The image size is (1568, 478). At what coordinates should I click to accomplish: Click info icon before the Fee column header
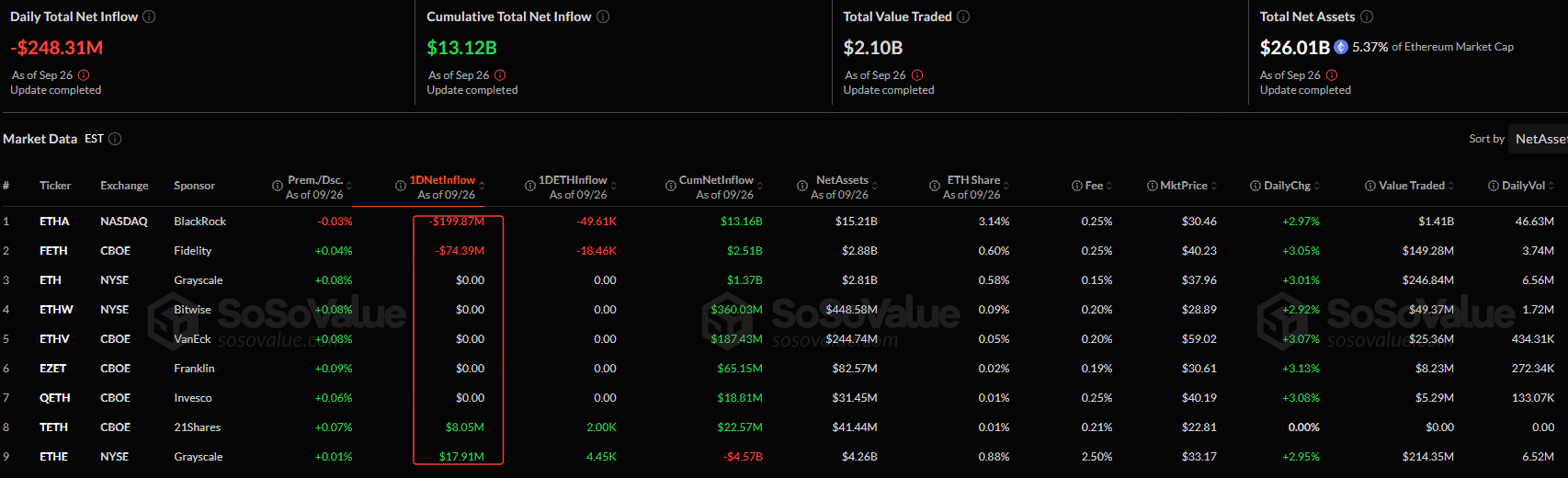coord(1077,186)
